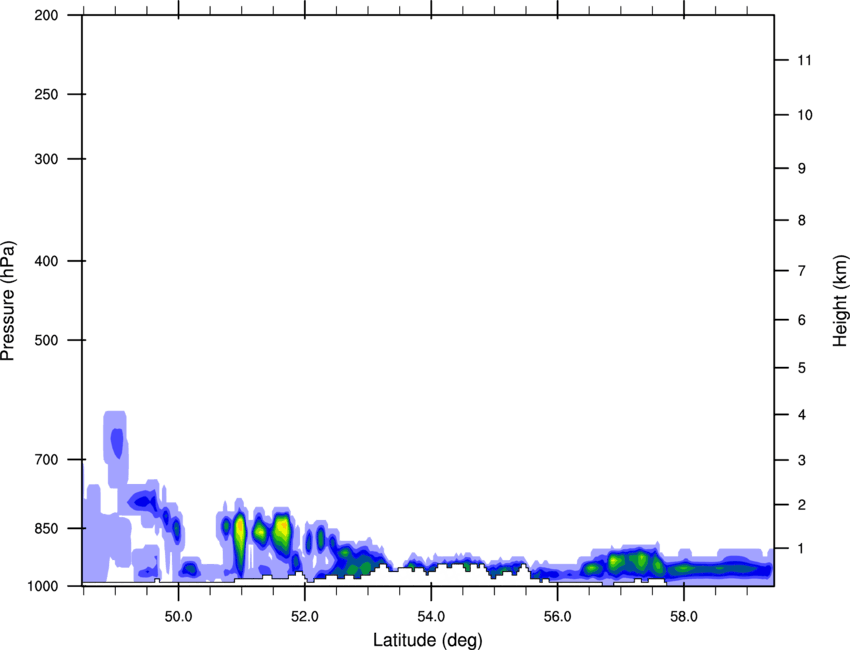Pick the 3 km height label

[x=801, y=460]
